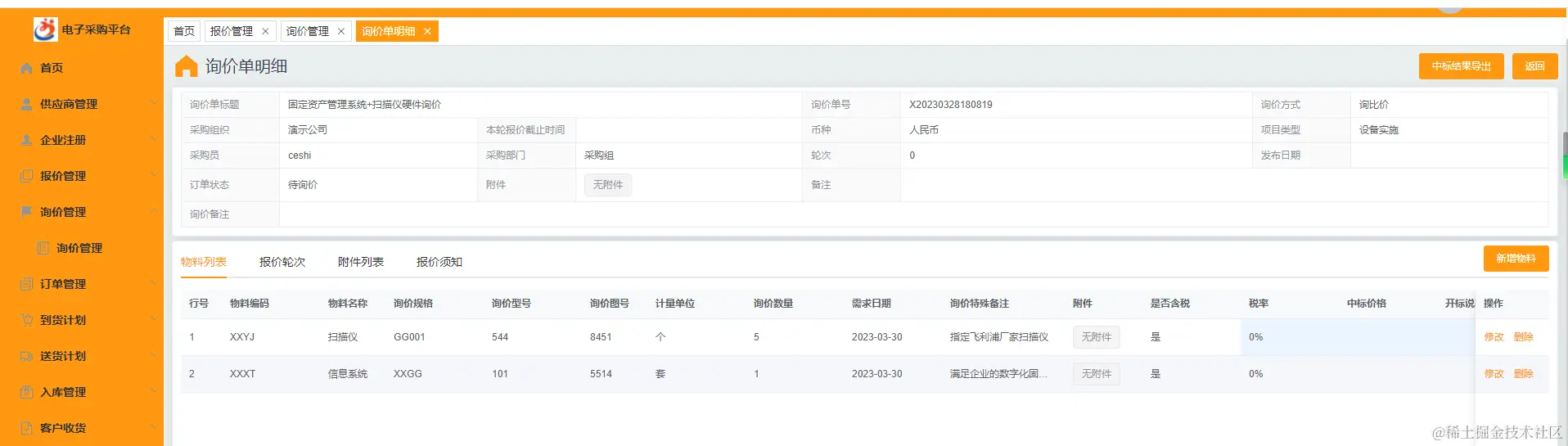Click the 企业注册 user icon
Image resolution: width=1568 pixels, height=446 pixels.
(x=27, y=140)
